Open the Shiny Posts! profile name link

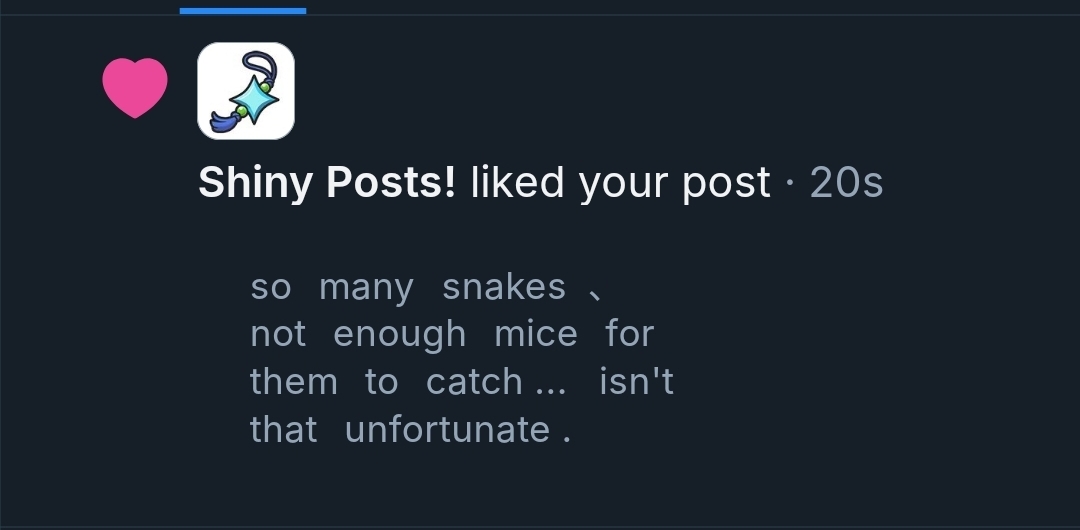coord(327,182)
